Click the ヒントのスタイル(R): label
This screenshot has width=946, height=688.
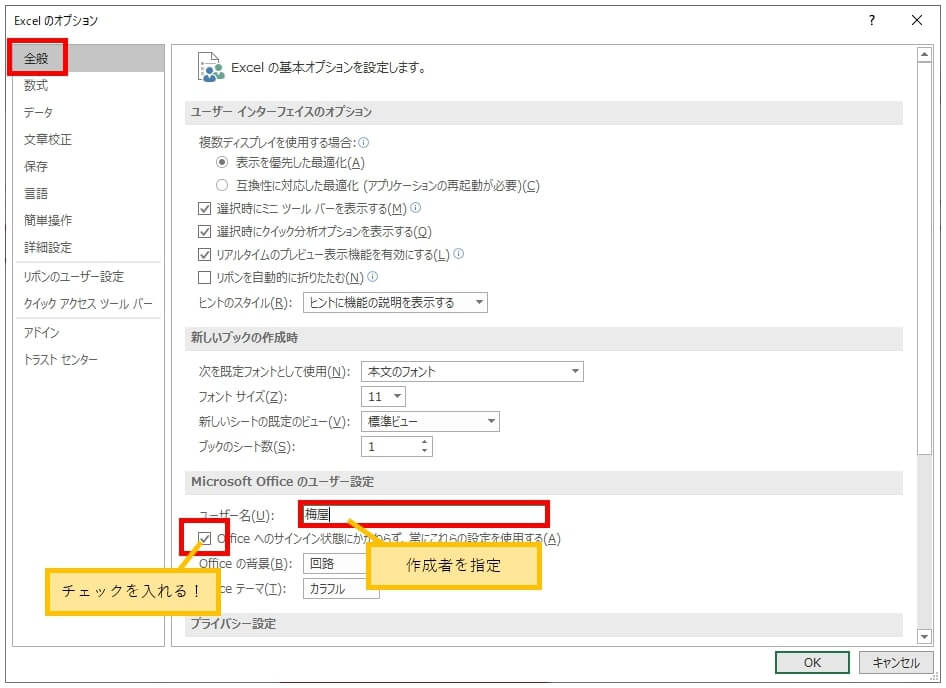[246, 303]
